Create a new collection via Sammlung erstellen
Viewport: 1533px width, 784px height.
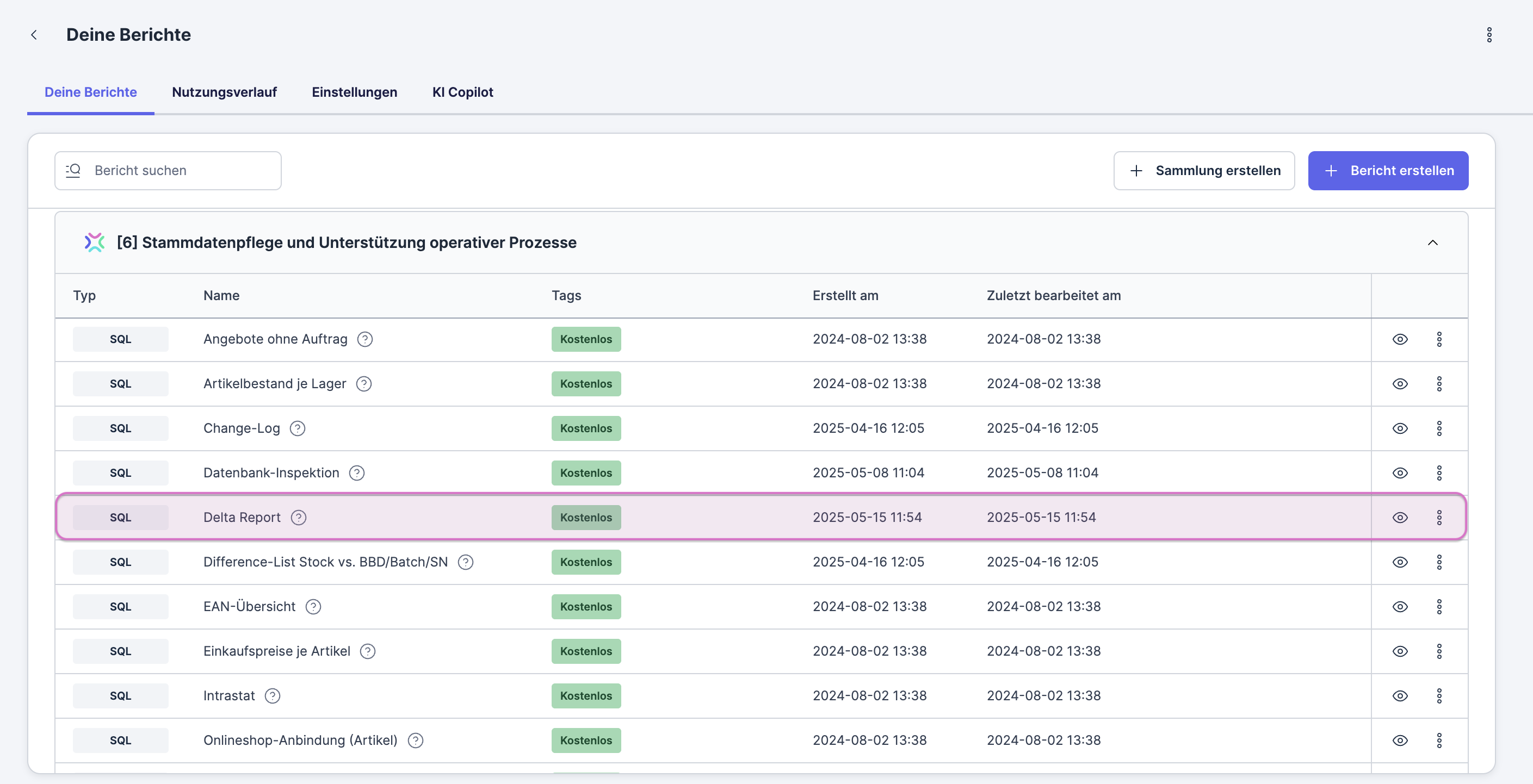(1204, 171)
